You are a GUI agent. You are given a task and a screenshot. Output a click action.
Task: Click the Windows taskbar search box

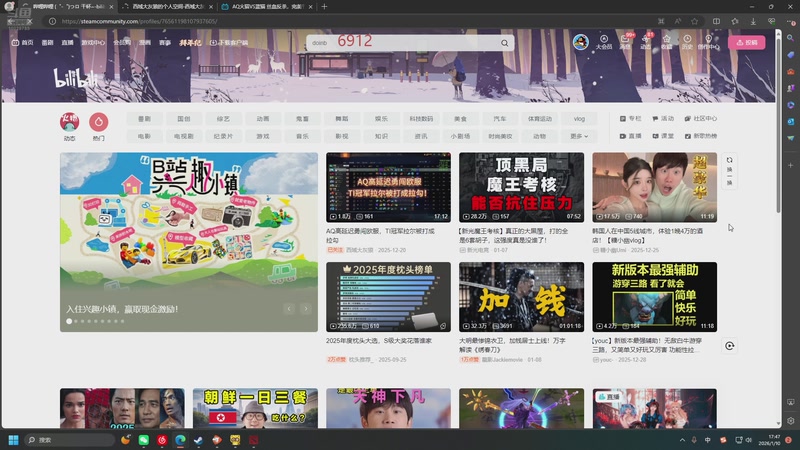(70, 440)
